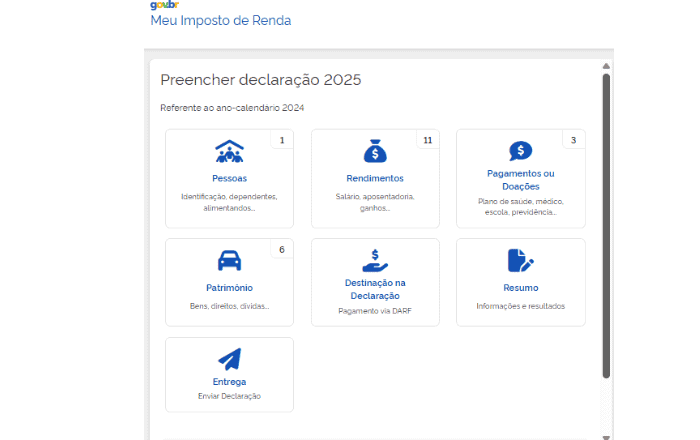Screen dimensions: 700x440
Task: Click the gov.br logo
Action: coord(164,5)
